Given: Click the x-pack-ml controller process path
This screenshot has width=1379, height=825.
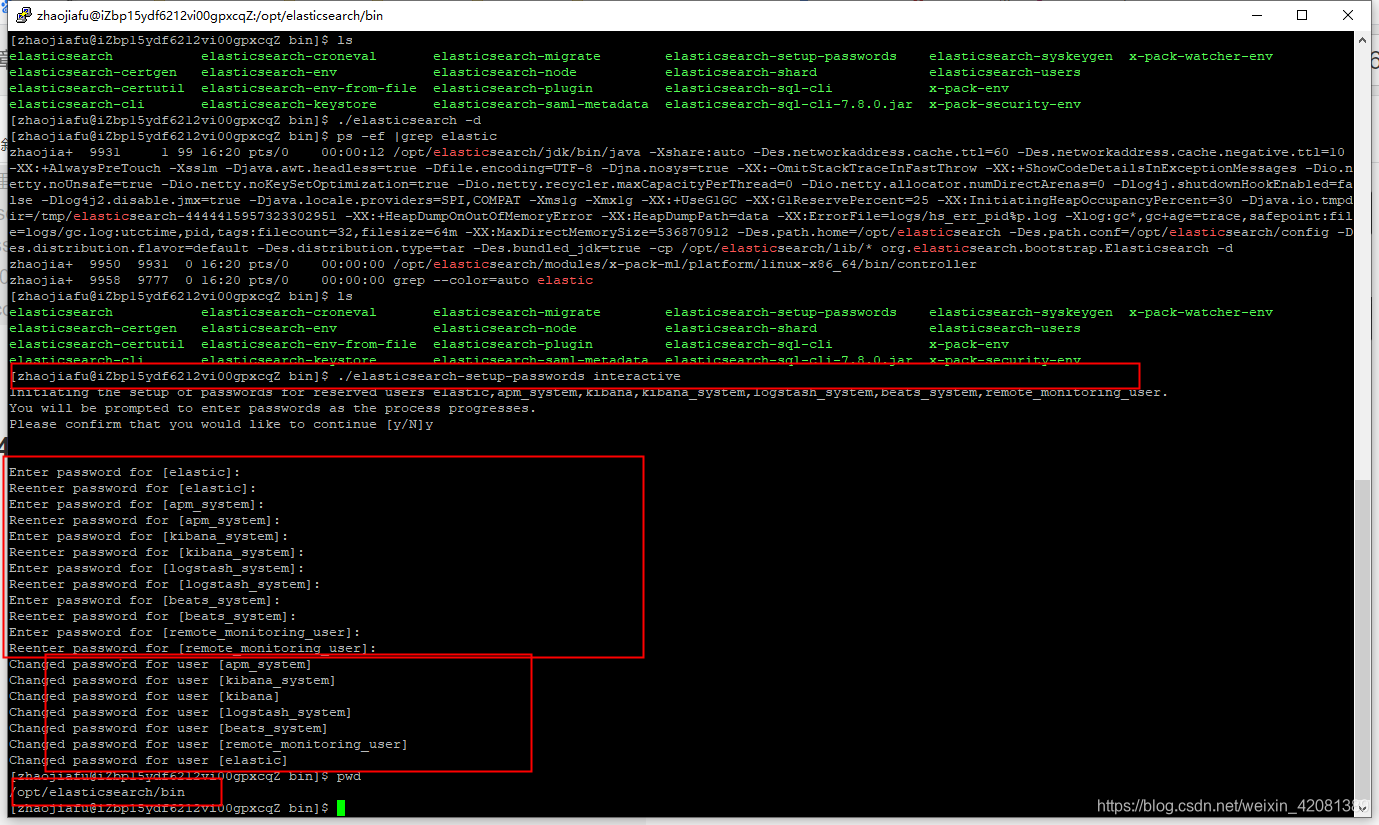Looking at the screenshot, I should [685, 264].
